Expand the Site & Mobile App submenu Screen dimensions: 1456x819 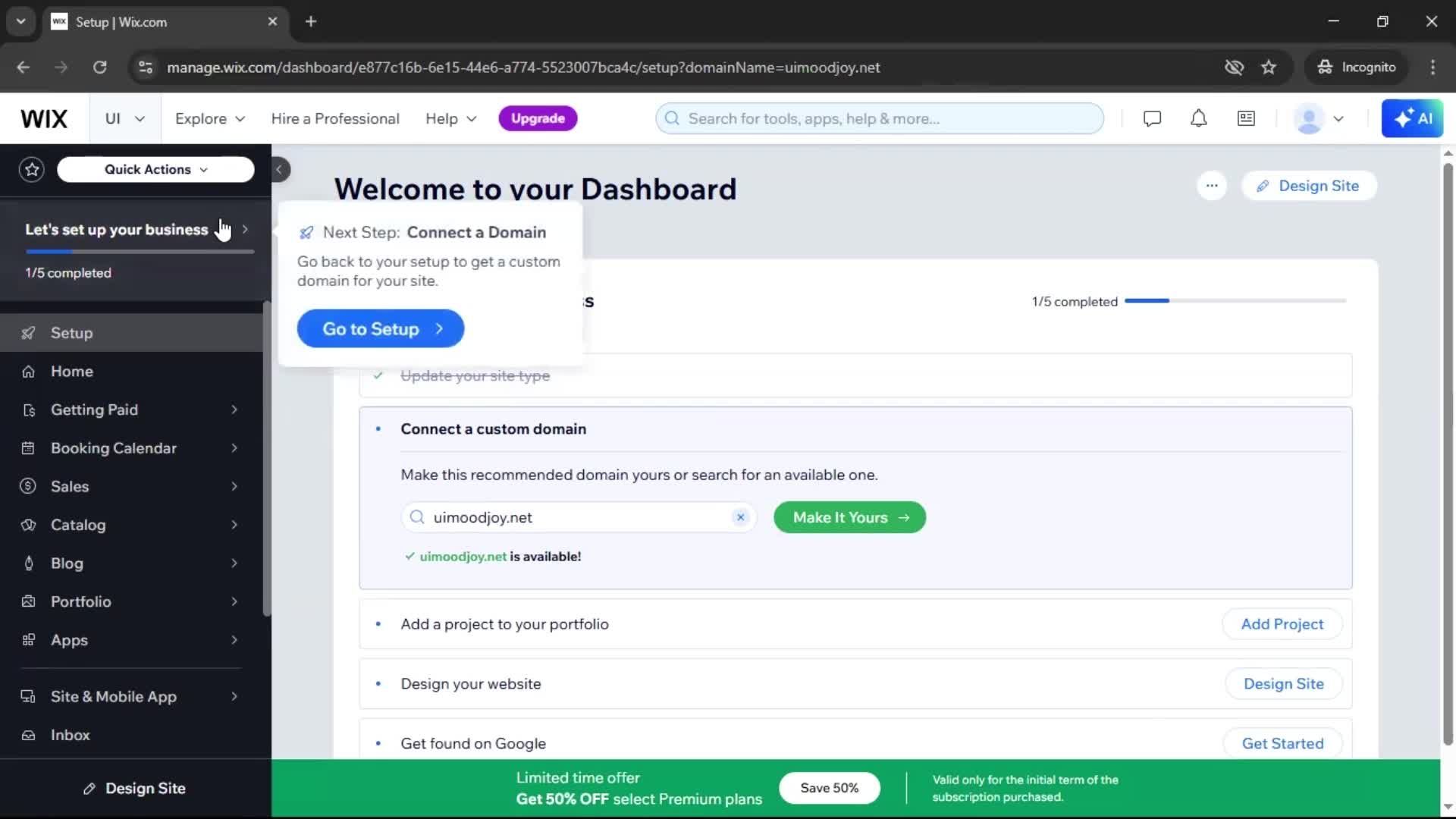[x=234, y=696]
